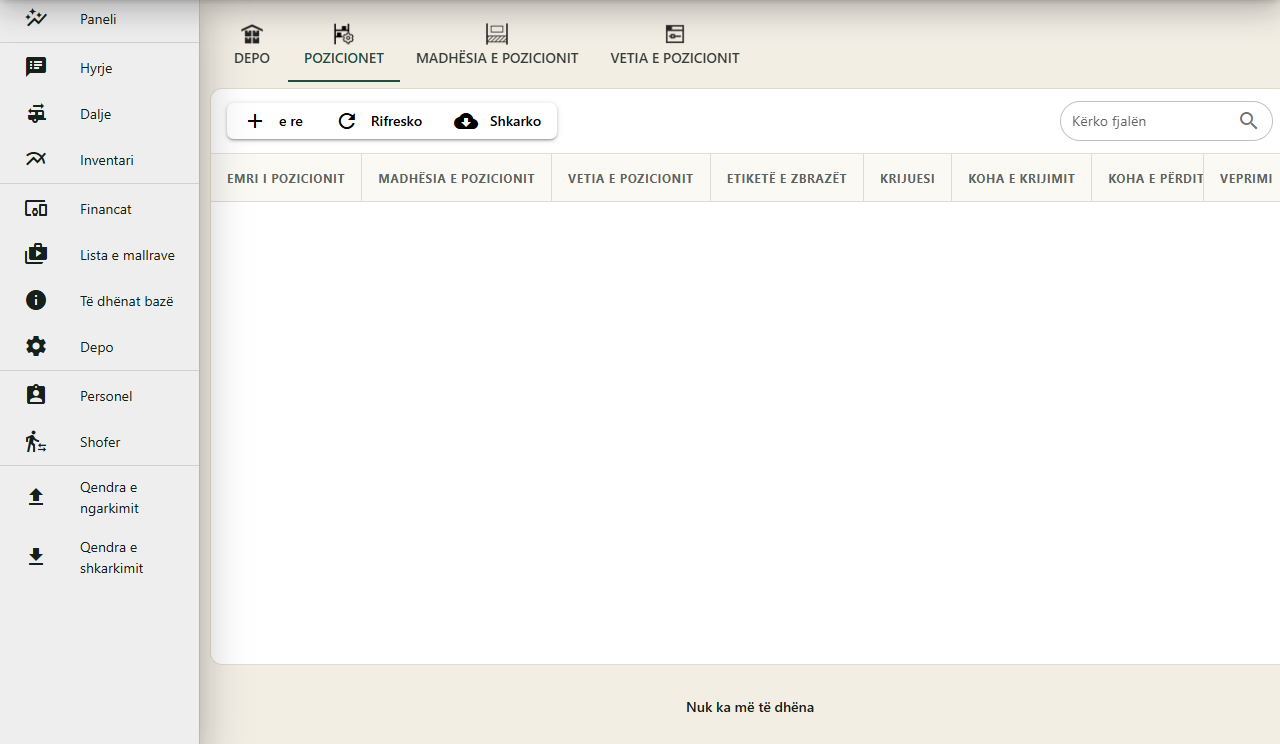Click the Të dhënat bazë info icon
The image size is (1280, 744).
(x=36, y=300)
